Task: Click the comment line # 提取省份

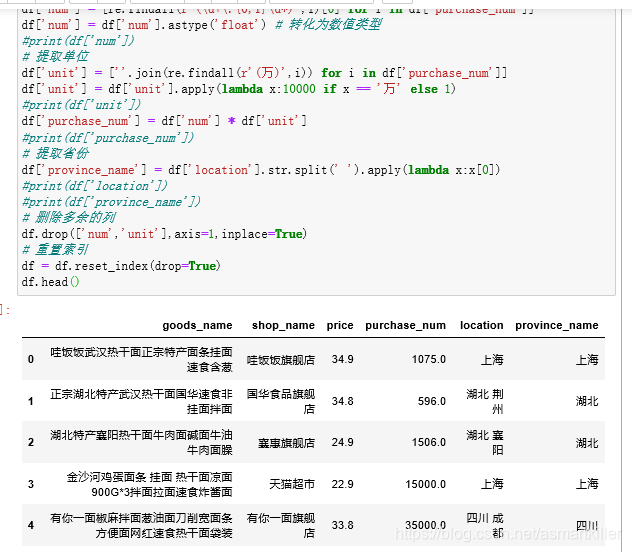Action: pos(56,153)
